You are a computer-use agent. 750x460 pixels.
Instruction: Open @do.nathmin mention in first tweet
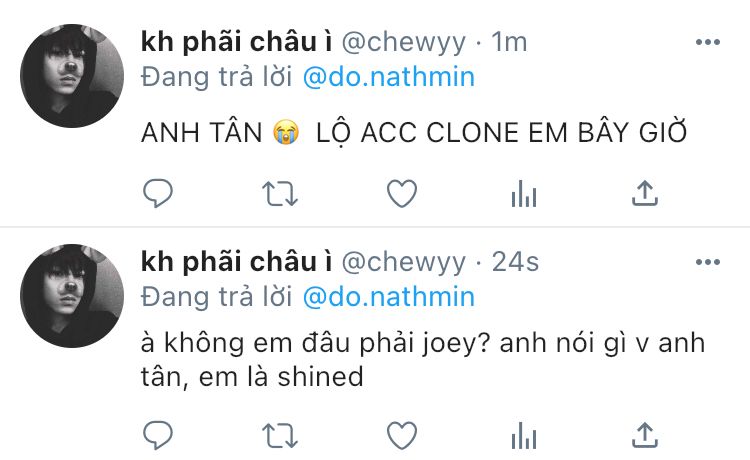coord(389,77)
